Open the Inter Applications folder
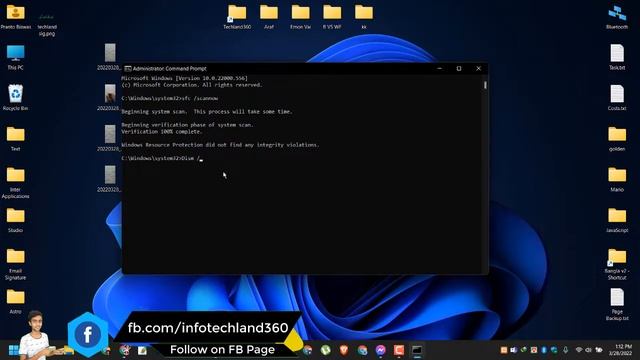This screenshot has height=360, width=640. (x=16, y=182)
